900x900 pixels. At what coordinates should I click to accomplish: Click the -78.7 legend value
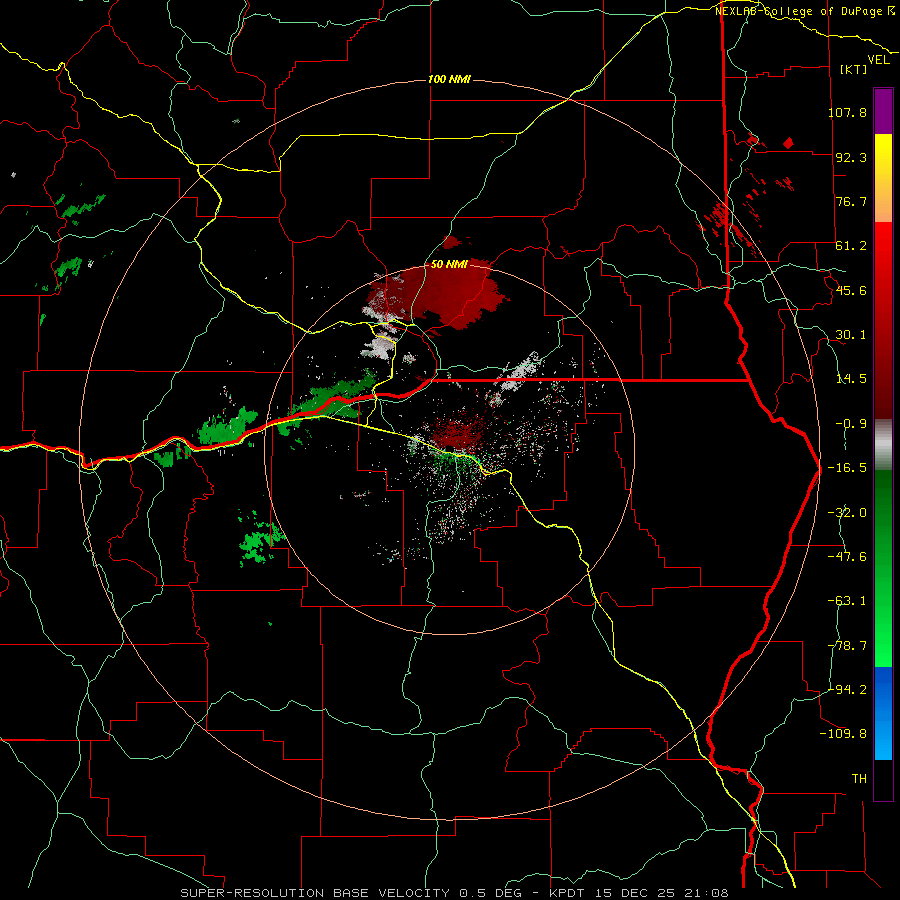coord(847,646)
